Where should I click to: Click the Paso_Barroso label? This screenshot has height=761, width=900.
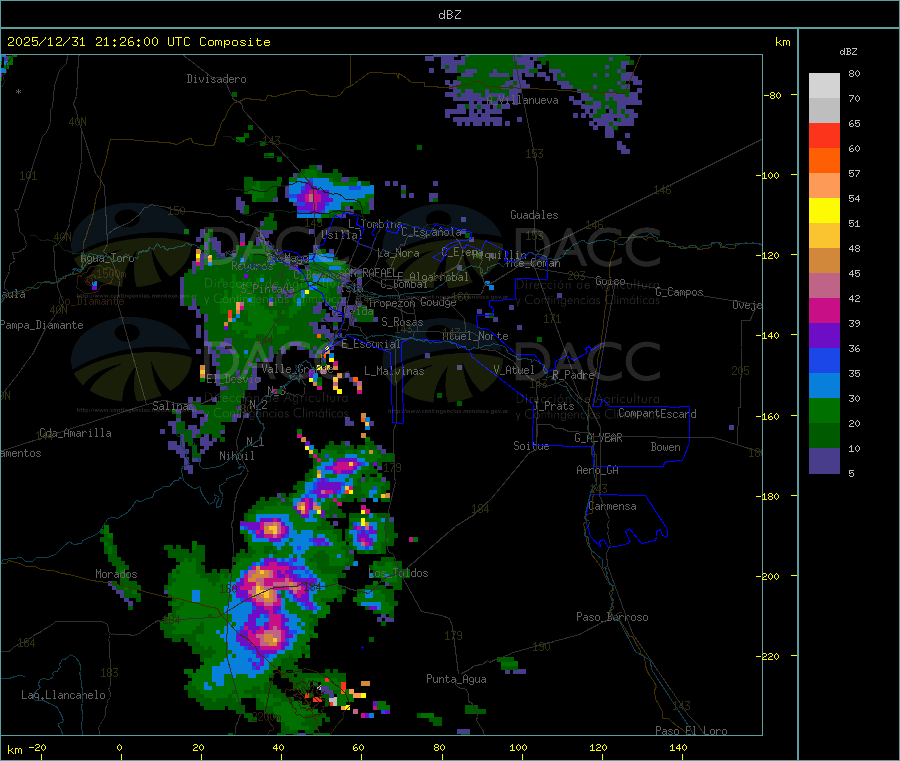tap(612, 618)
